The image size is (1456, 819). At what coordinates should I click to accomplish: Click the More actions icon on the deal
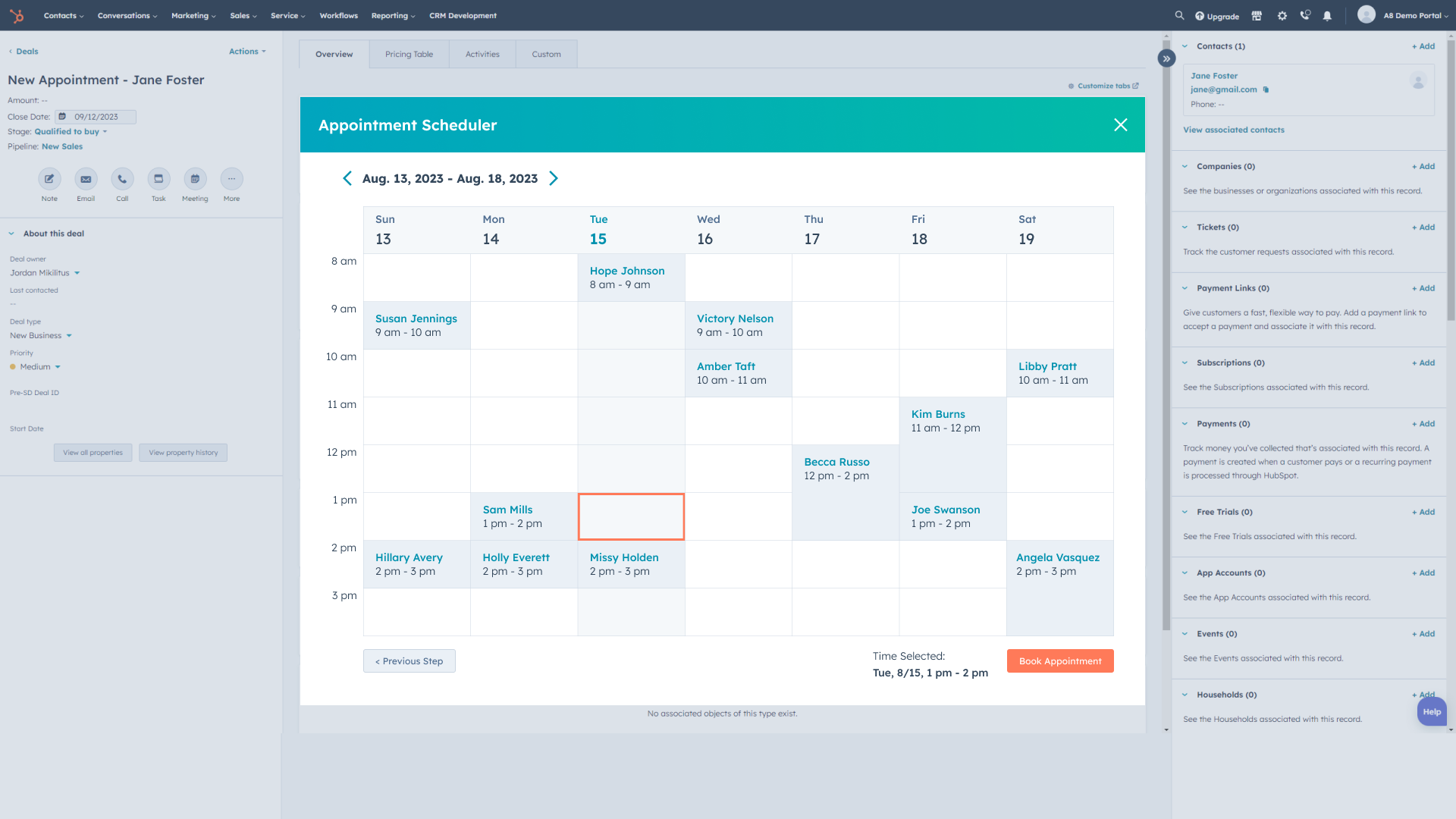click(231, 179)
